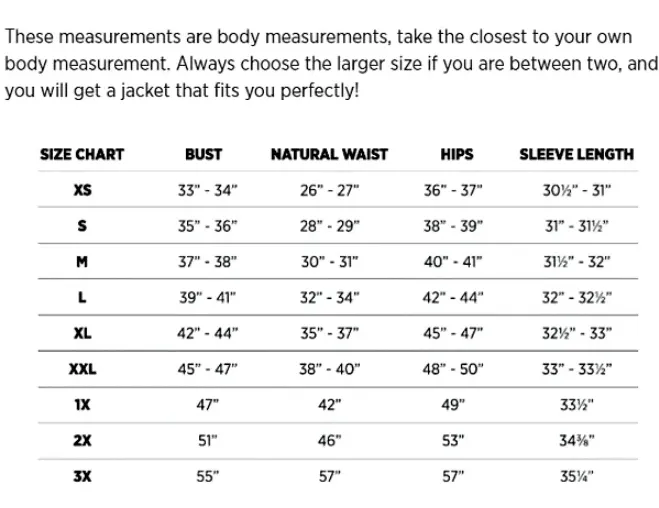Click the 45" - 47" hips measurement

click(453, 334)
